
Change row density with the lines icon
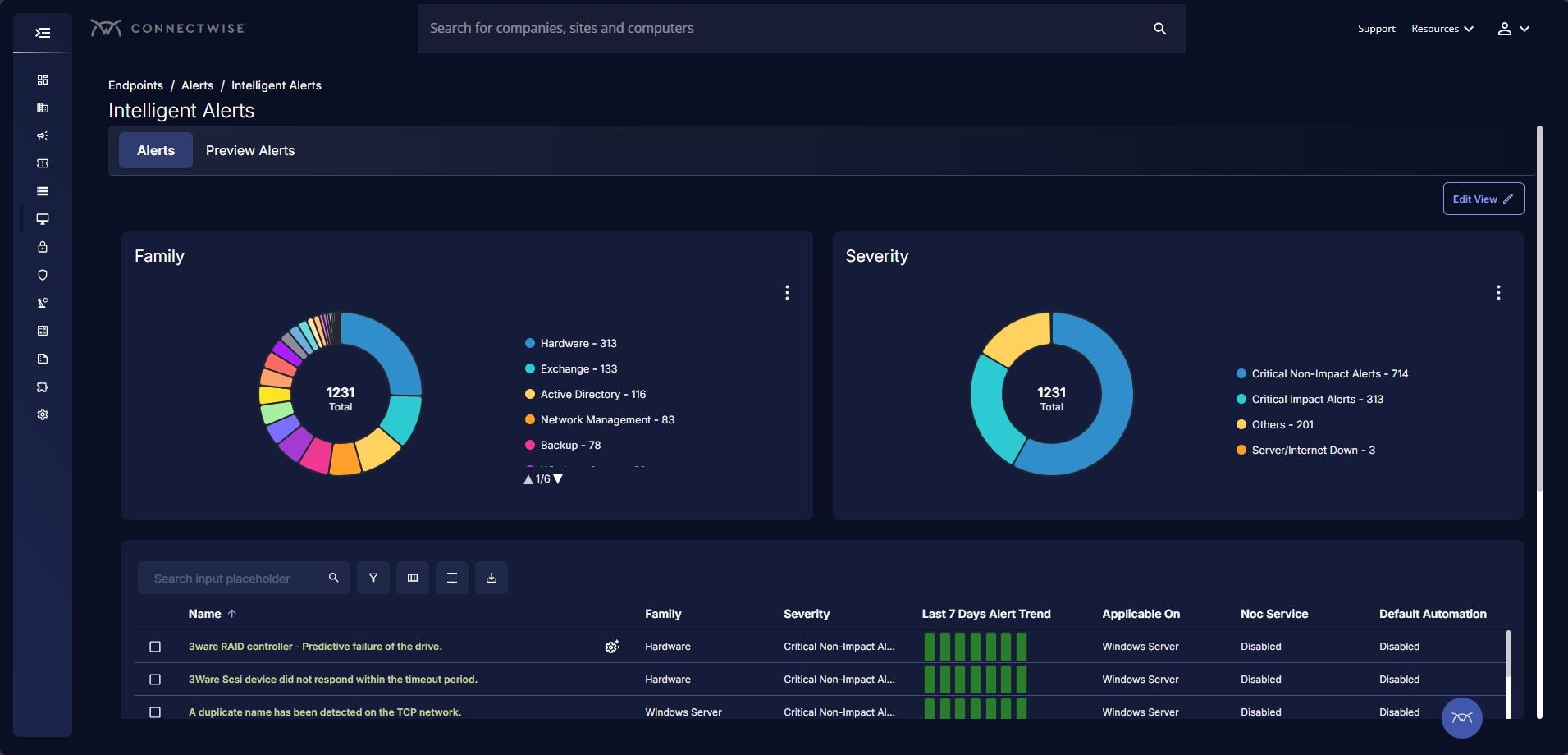click(x=452, y=578)
